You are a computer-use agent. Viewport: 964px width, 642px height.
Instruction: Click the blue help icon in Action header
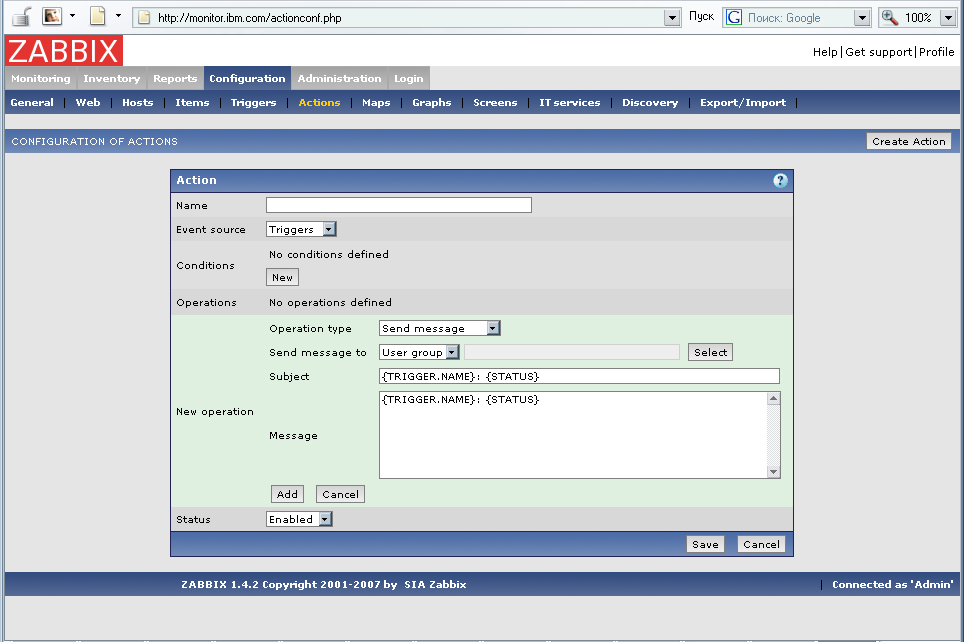pyautogui.click(x=780, y=181)
